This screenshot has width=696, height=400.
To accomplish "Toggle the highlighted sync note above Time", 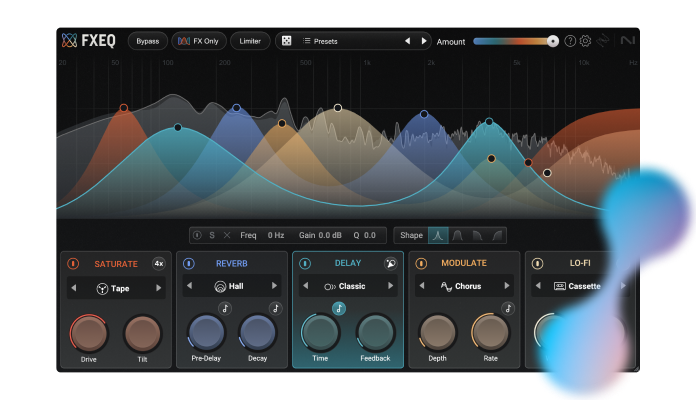I will point(339,309).
